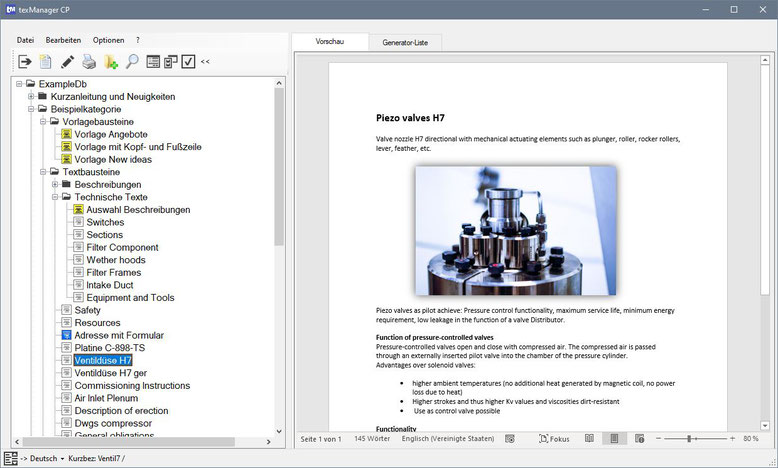This screenshot has width=778, height=468.
Task: Click the zoom in plus button
Action: [732, 439]
